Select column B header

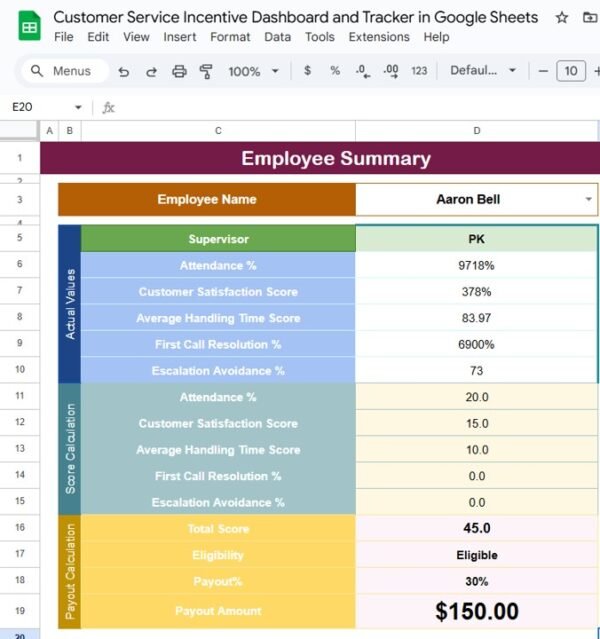70,130
